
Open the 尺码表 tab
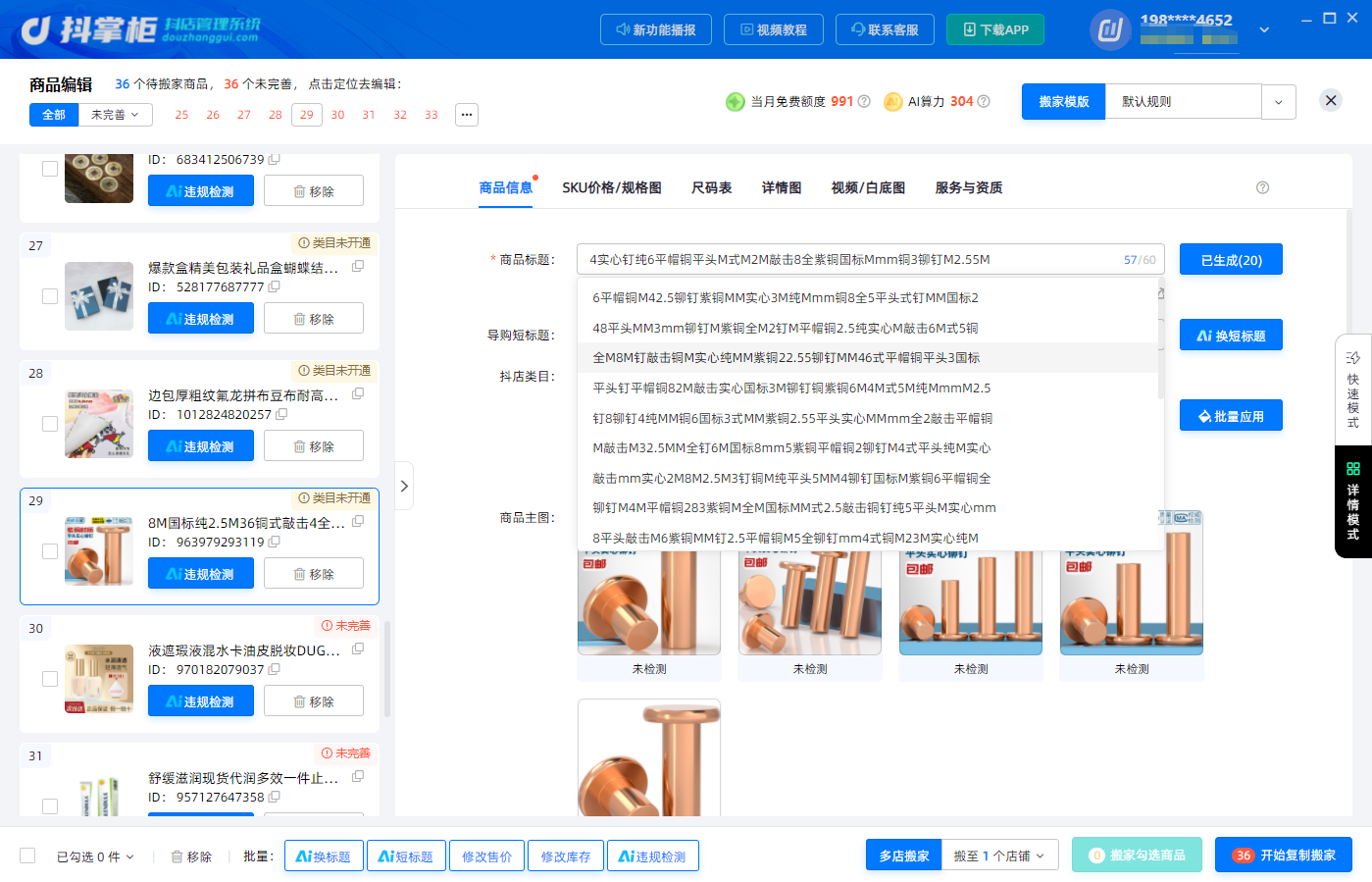(x=712, y=187)
